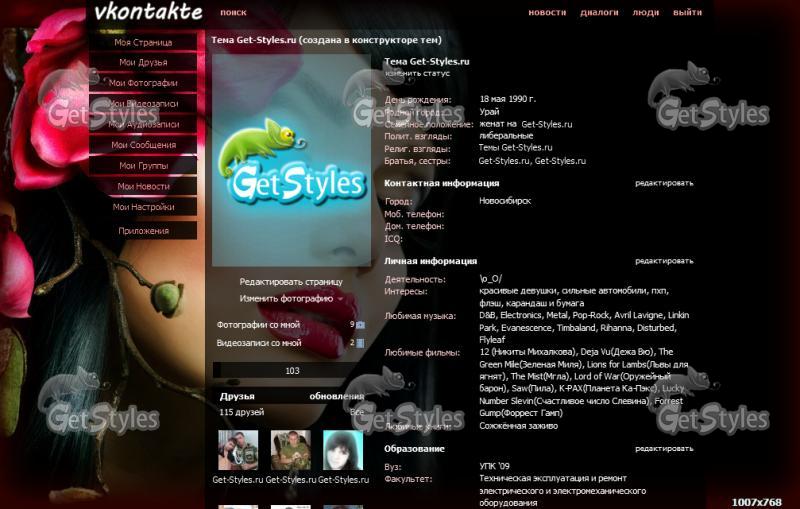Open the first friend's avatar thumbnail
The image size is (800, 509).
tap(238, 450)
